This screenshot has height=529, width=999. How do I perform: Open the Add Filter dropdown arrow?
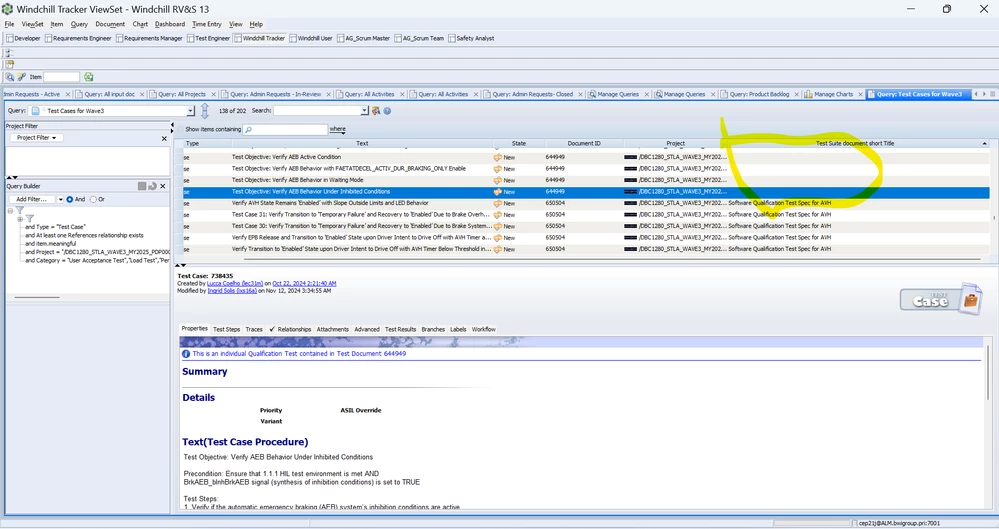pos(61,199)
